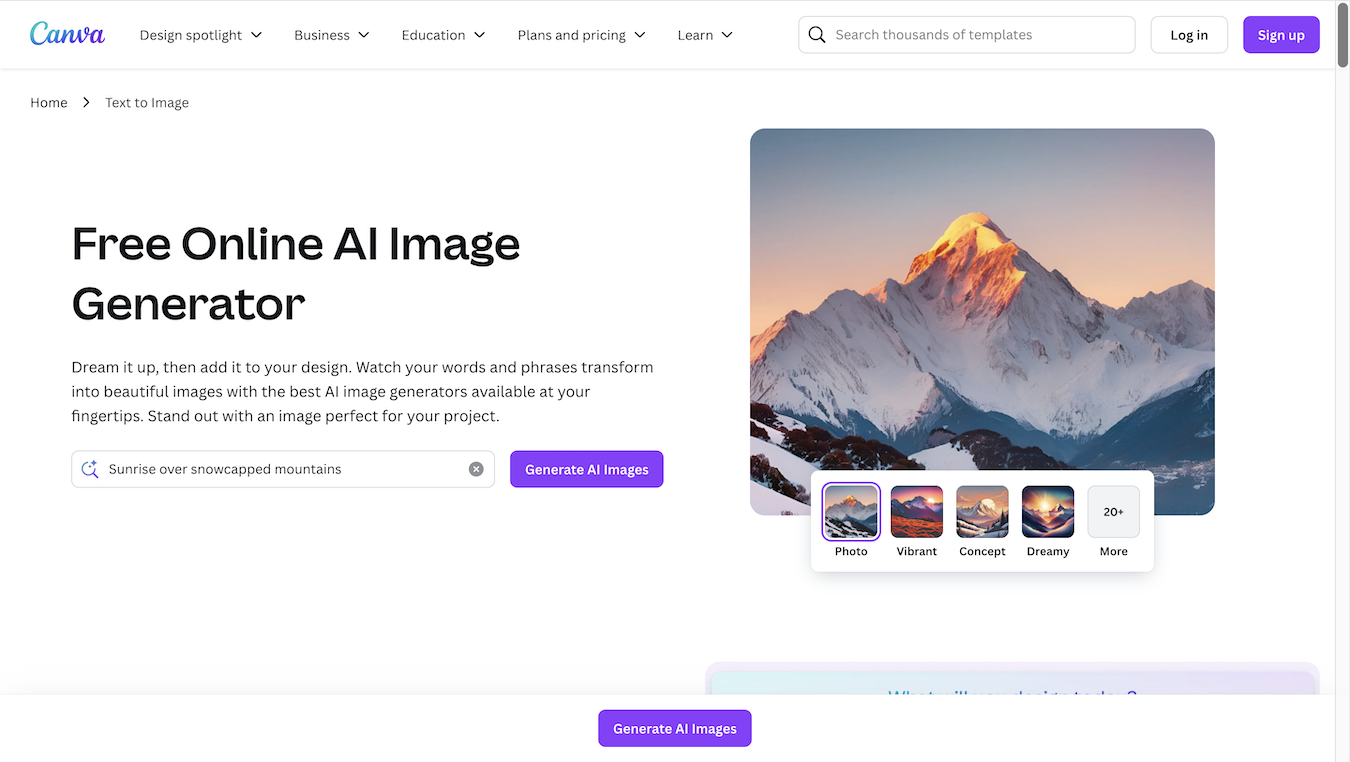Click the Sign up button
Screen dimensions: 1350x762
tap(1281, 35)
